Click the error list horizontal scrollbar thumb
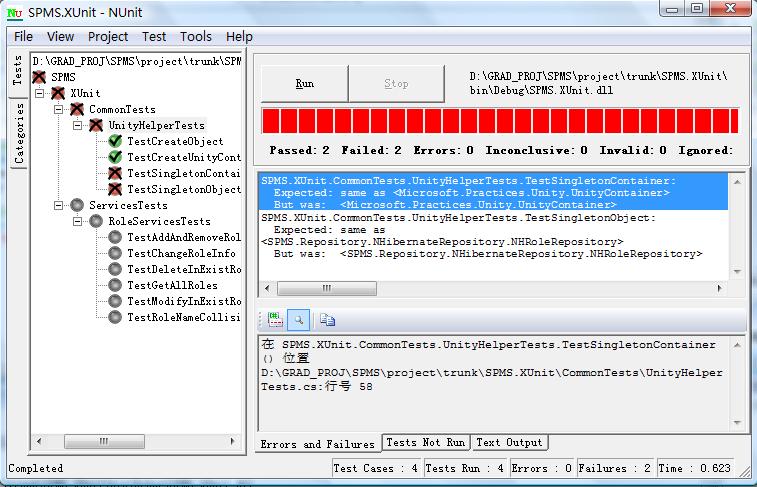The image size is (757, 487). click(x=327, y=289)
